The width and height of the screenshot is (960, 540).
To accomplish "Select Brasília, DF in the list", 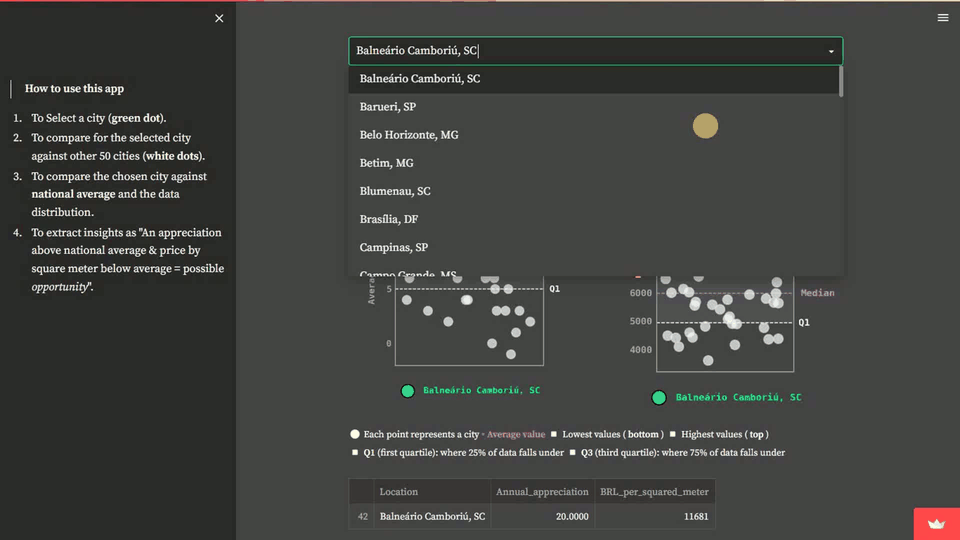I will pyautogui.click(x=389, y=219).
